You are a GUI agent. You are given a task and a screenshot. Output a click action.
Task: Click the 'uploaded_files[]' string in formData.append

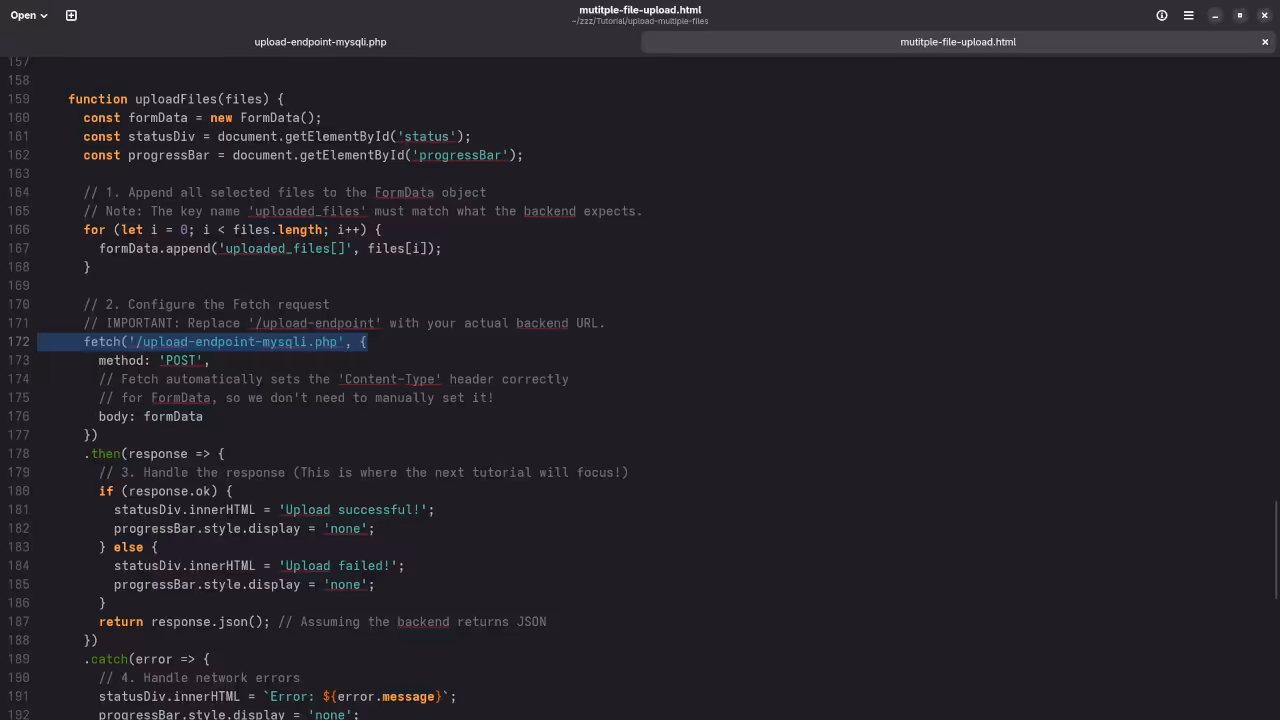[x=285, y=248]
